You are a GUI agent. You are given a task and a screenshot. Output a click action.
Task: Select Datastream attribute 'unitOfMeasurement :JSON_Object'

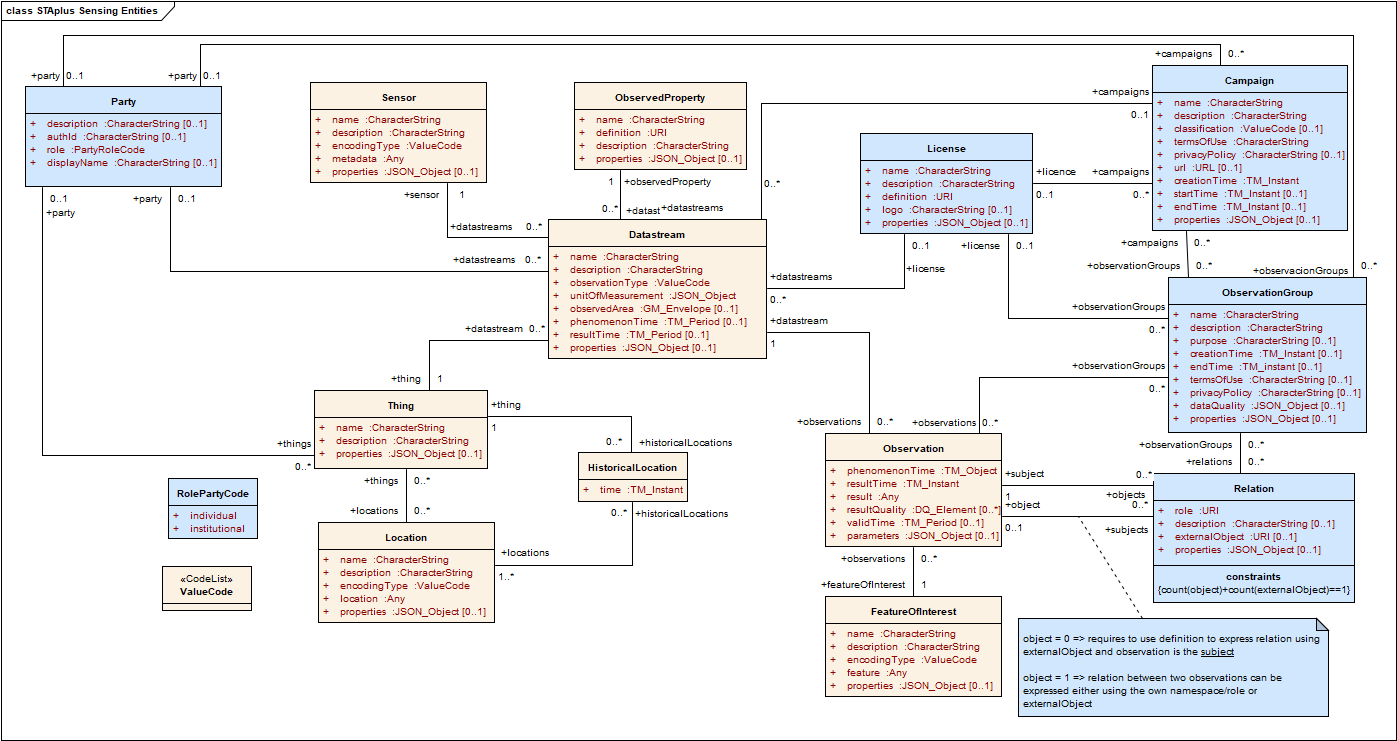pos(653,296)
